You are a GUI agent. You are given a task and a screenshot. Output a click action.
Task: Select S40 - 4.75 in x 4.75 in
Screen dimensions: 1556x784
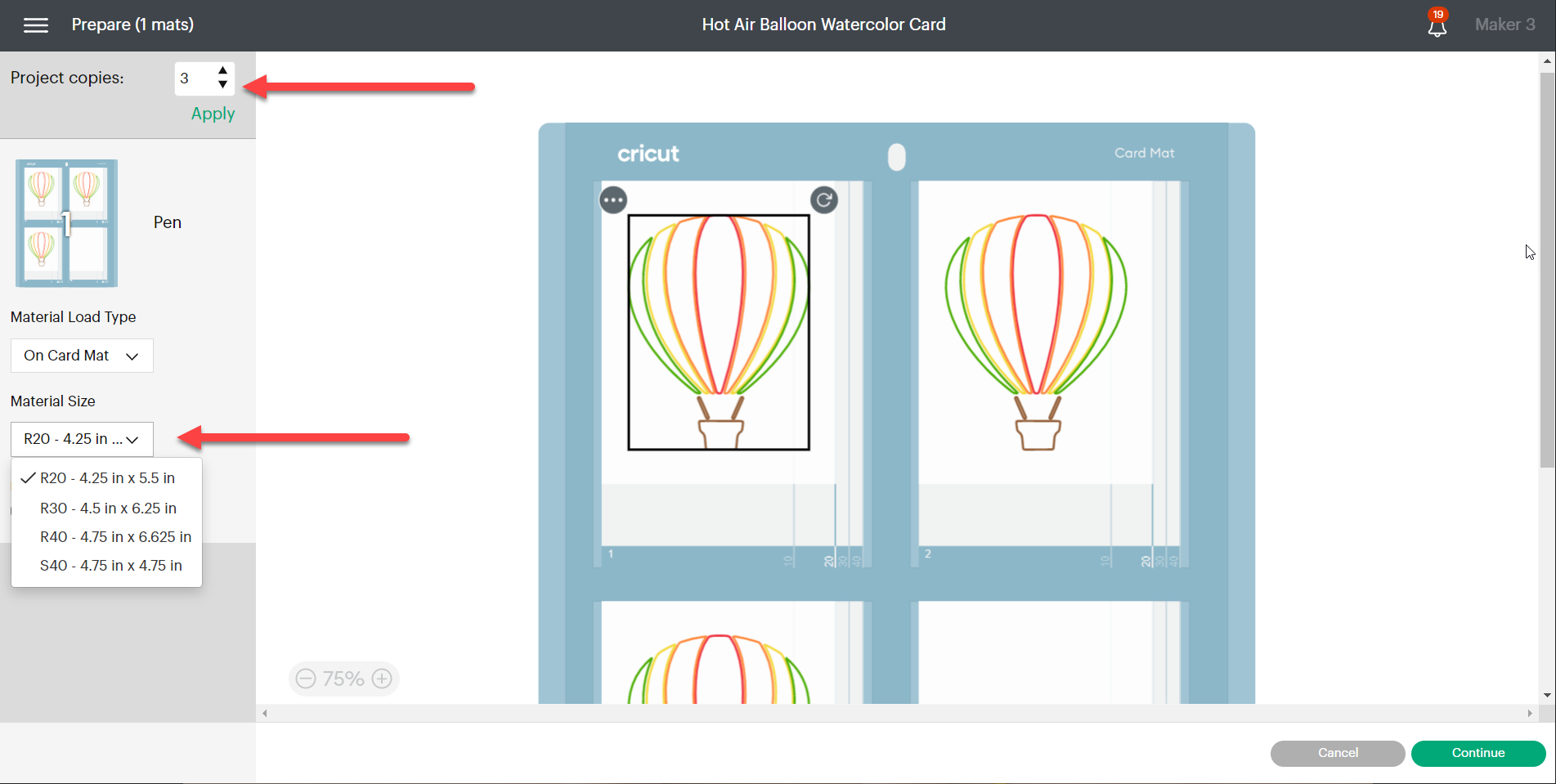coord(111,566)
